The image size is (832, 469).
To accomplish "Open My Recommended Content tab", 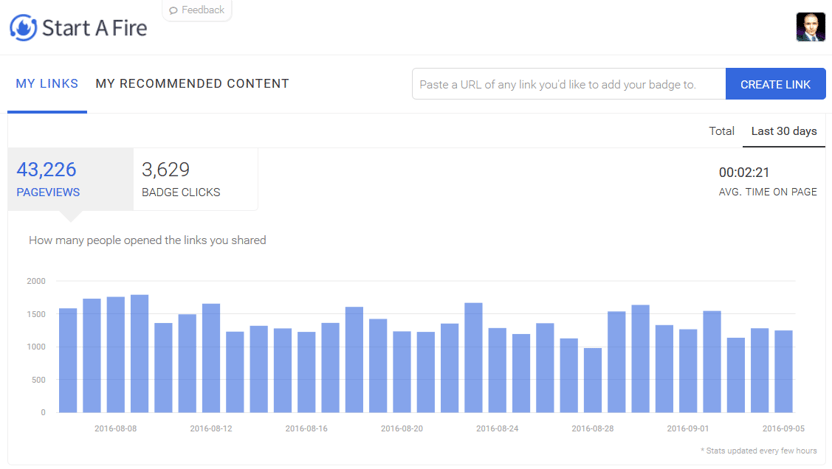I will click(x=192, y=84).
